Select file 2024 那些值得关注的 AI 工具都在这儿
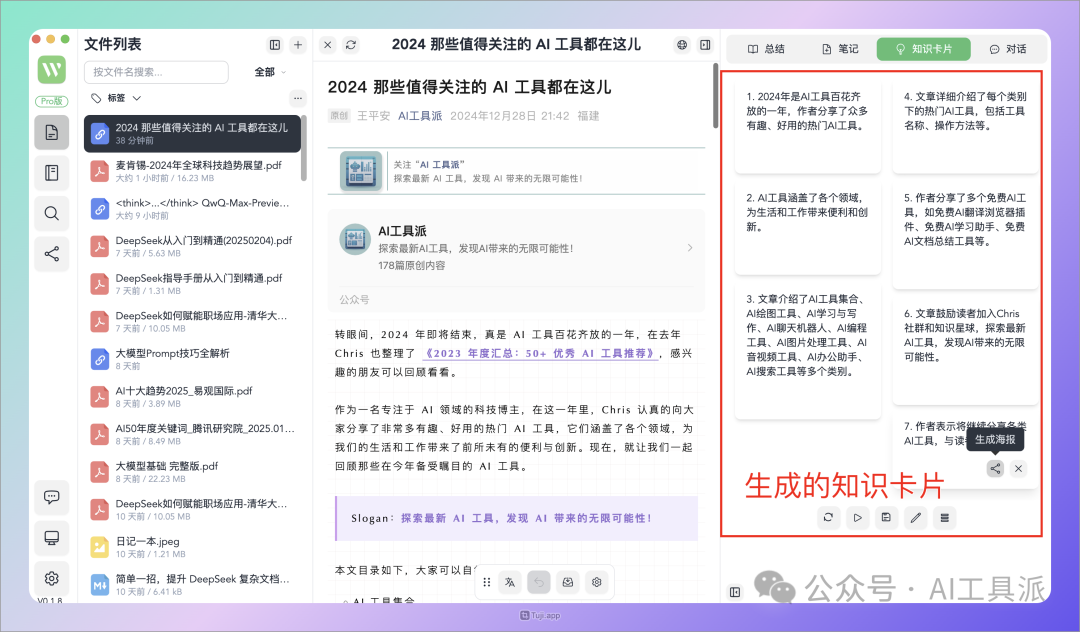 (192, 134)
